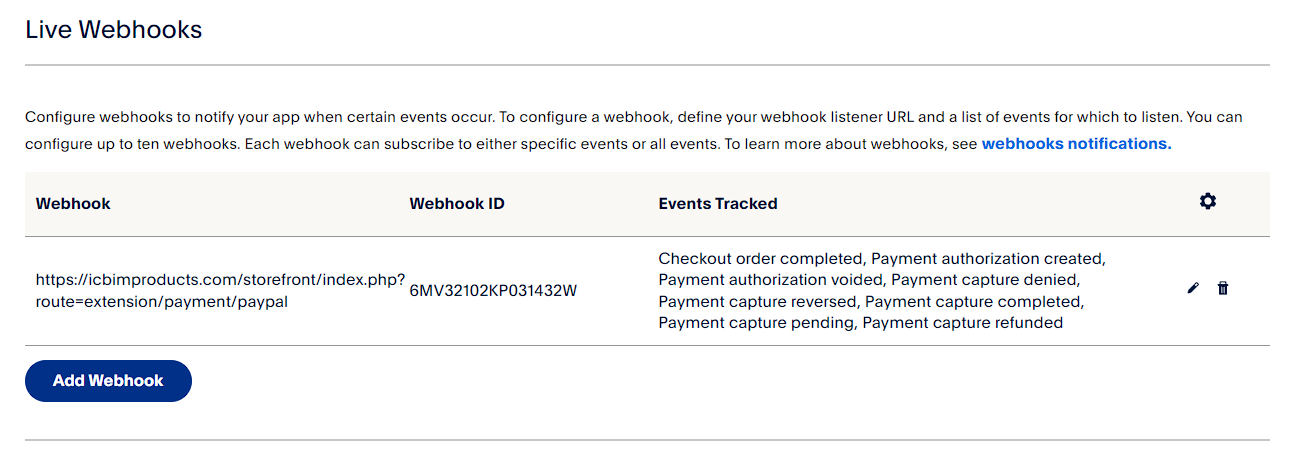Click the 'Configure webhooks to notify' description paragraph
This screenshot has height=474, width=1299.
tap(634, 130)
